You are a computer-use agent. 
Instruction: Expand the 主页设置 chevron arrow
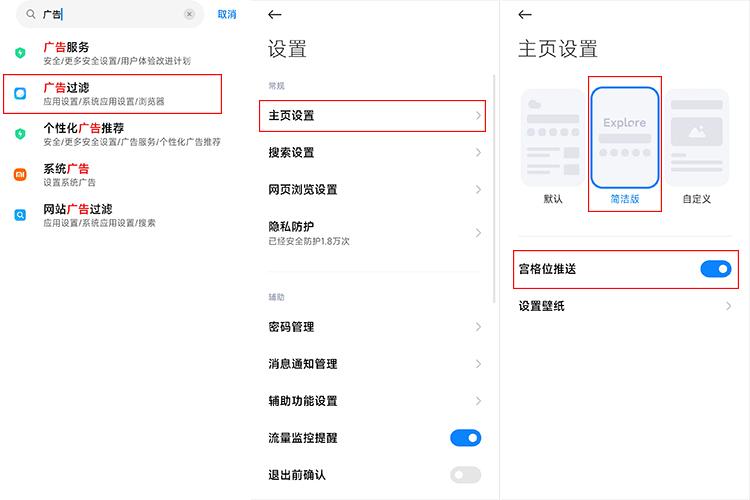point(478,116)
